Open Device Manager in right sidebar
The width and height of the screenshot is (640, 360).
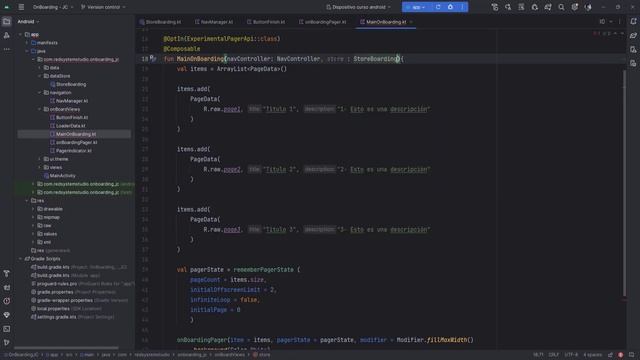tap(633, 49)
